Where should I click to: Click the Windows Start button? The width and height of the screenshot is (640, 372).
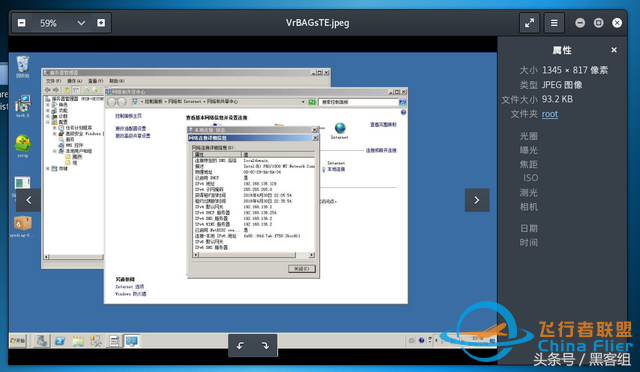pyautogui.click(x=18, y=341)
